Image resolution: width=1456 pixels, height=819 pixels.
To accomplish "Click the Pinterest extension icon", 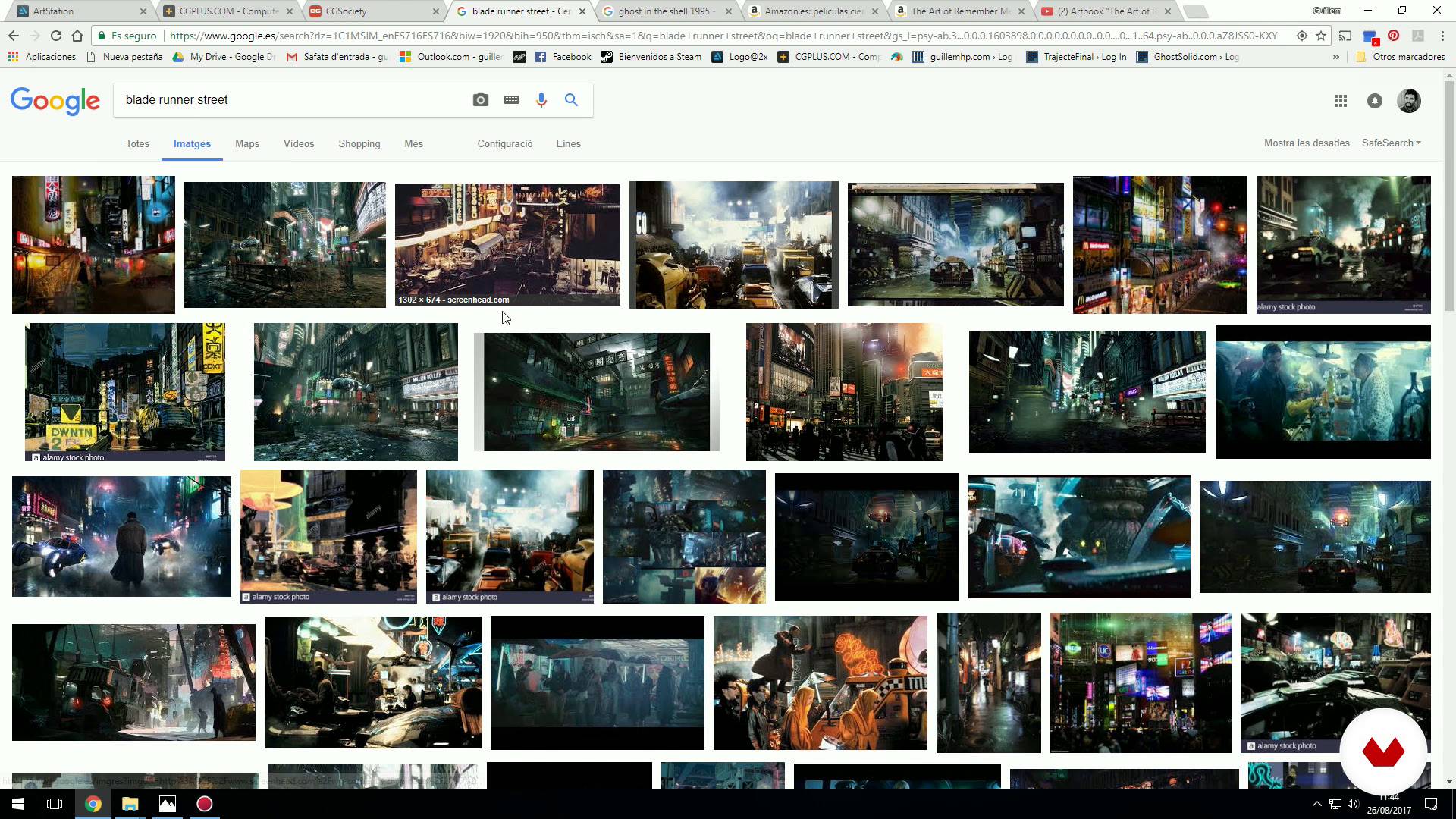I will click(1394, 36).
